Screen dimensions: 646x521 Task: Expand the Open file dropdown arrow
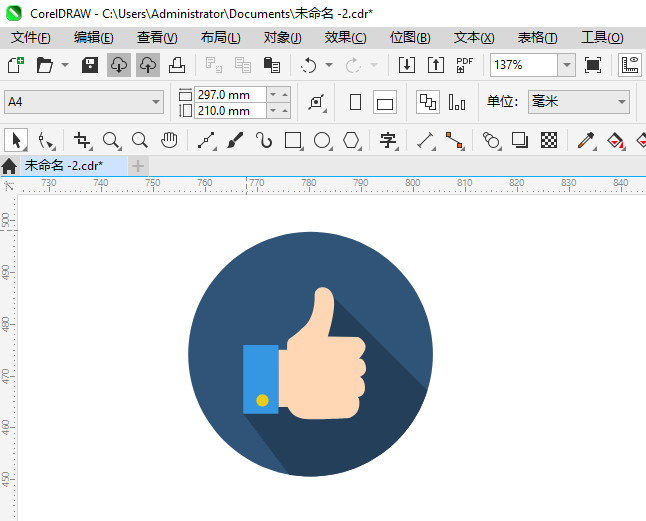tap(65, 65)
